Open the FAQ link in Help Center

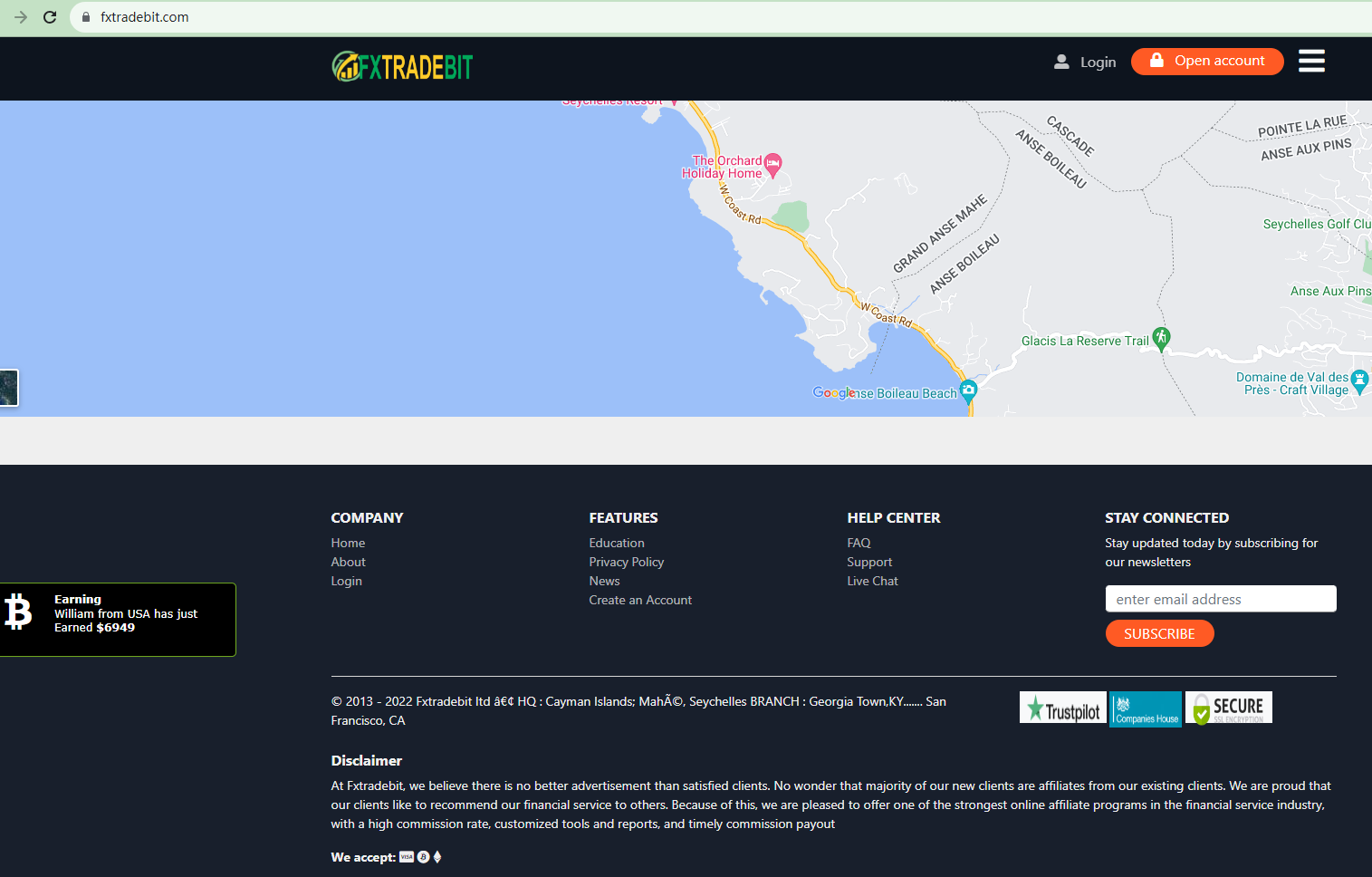tap(859, 543)
